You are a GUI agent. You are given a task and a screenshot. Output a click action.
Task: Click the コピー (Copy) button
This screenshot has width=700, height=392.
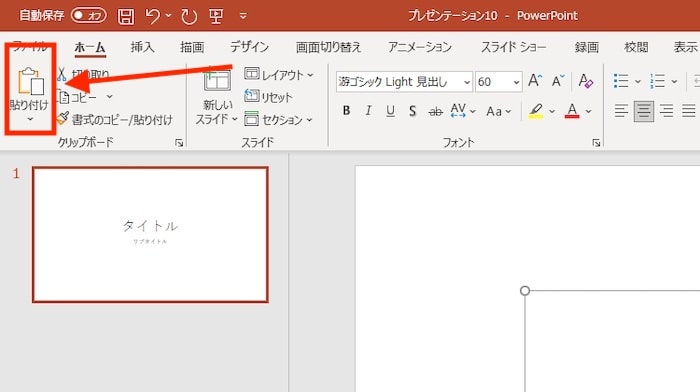[78, 97]
